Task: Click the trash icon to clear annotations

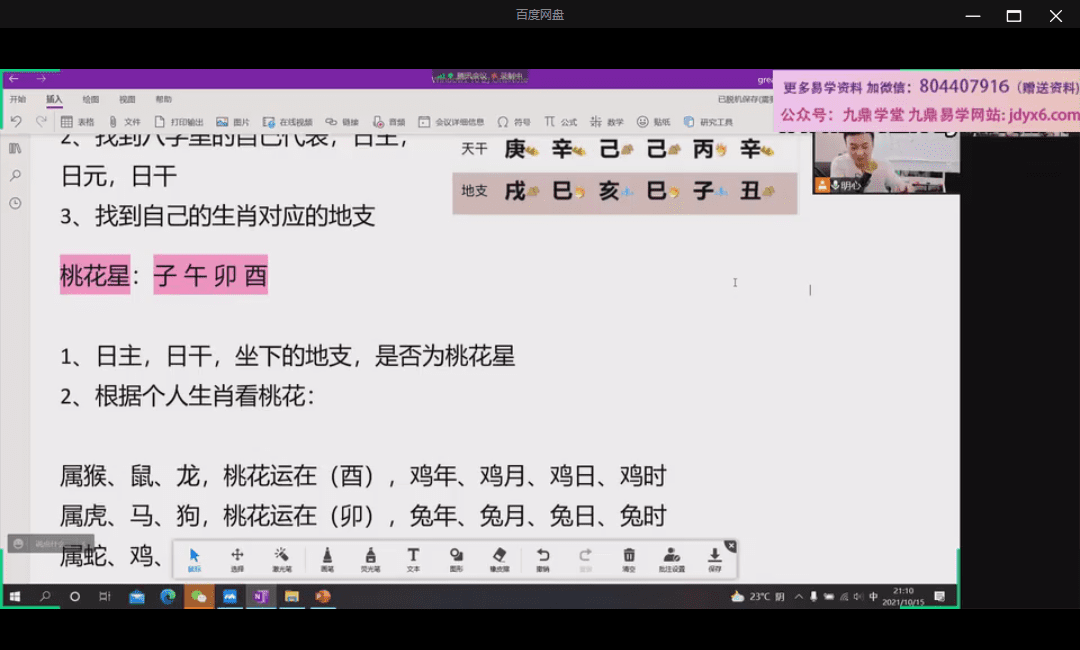Action: (629, 558)
